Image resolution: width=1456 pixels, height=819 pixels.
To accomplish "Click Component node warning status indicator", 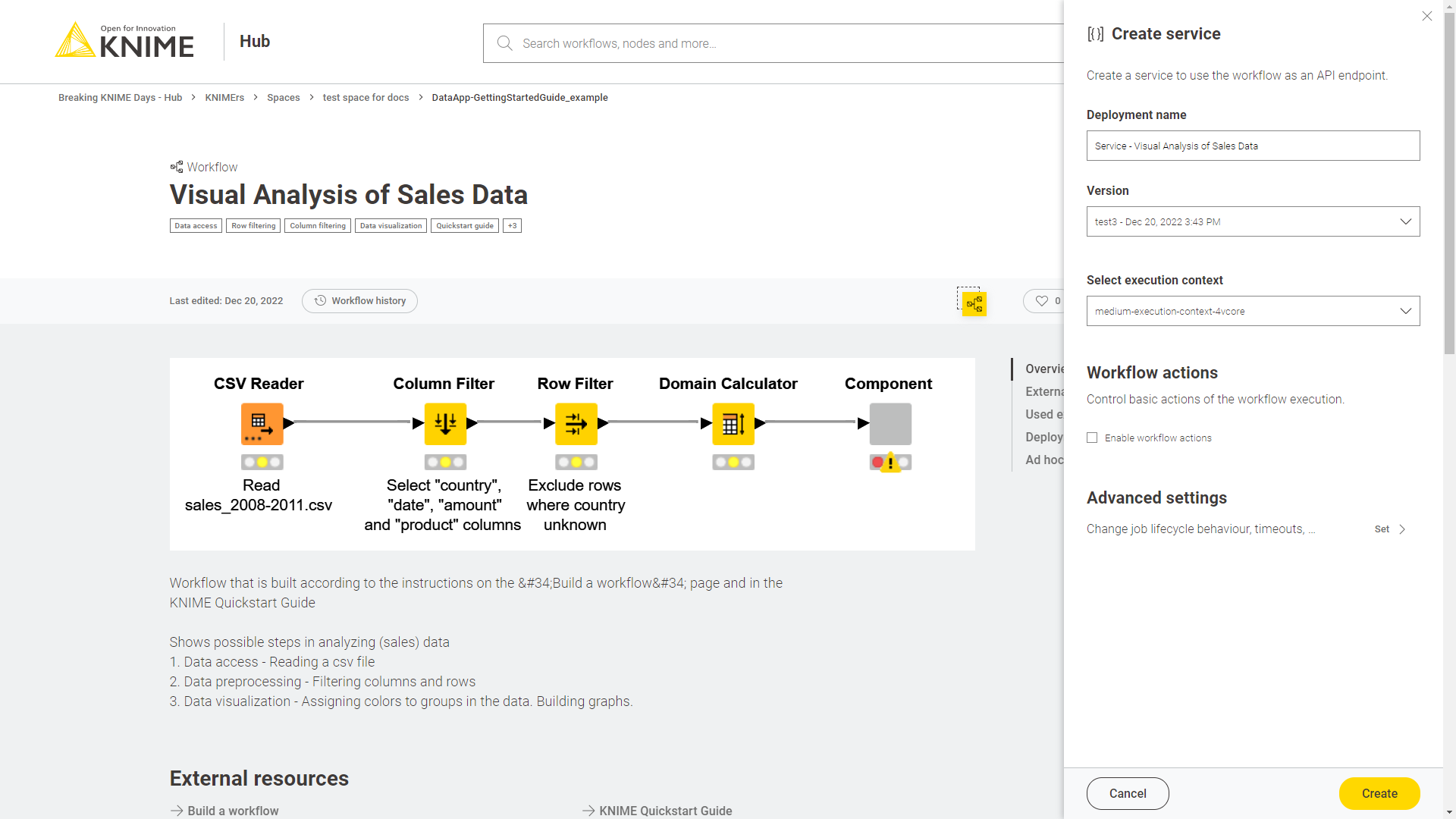I will point(890,462).
